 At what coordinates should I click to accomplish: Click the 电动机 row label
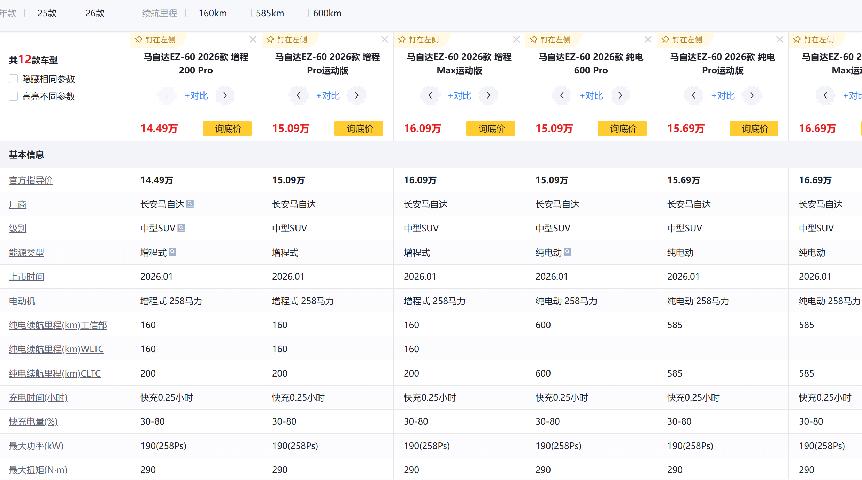[22, 301]
